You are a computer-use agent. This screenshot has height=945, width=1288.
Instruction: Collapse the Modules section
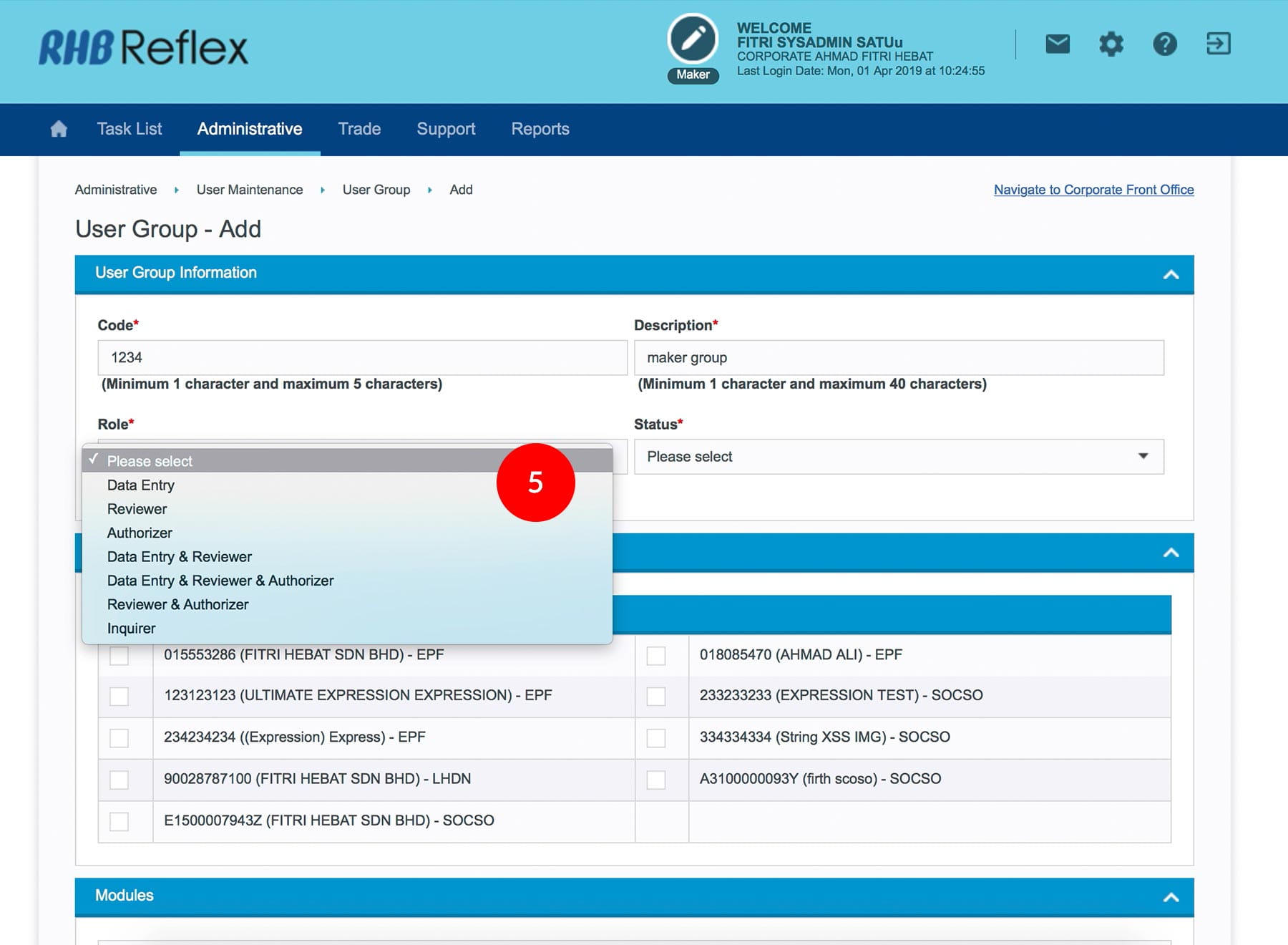(1171, 897)
